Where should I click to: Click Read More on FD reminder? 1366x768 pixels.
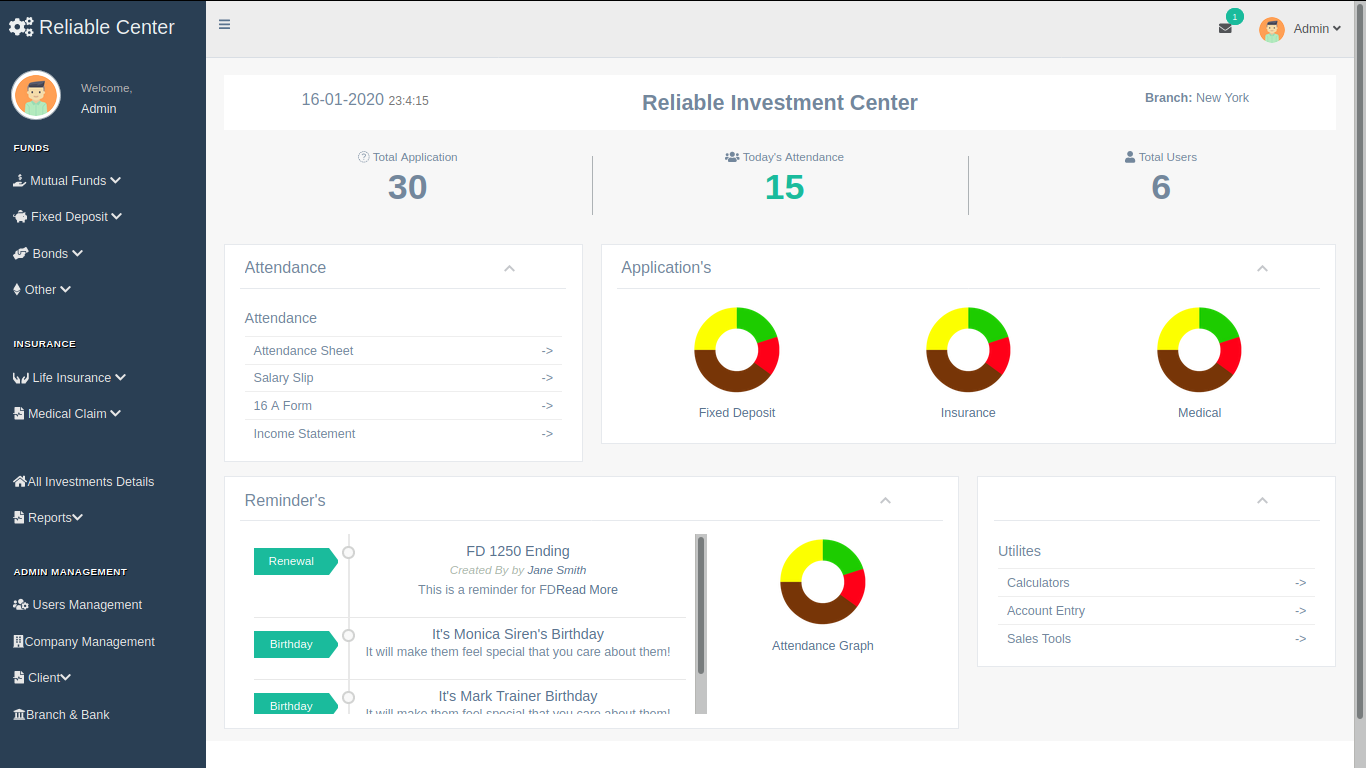[x=587, y=590]
